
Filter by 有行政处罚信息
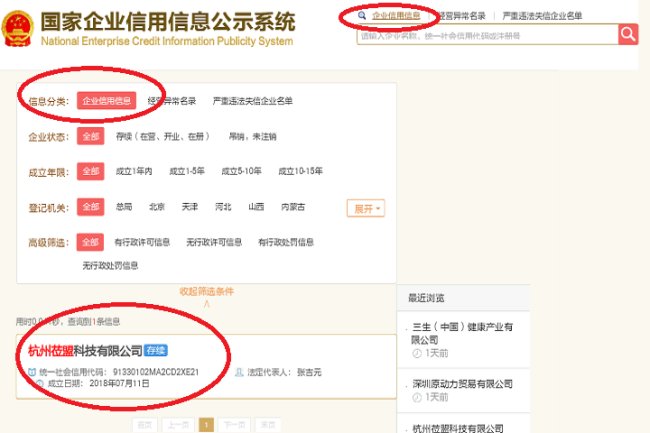286,242
